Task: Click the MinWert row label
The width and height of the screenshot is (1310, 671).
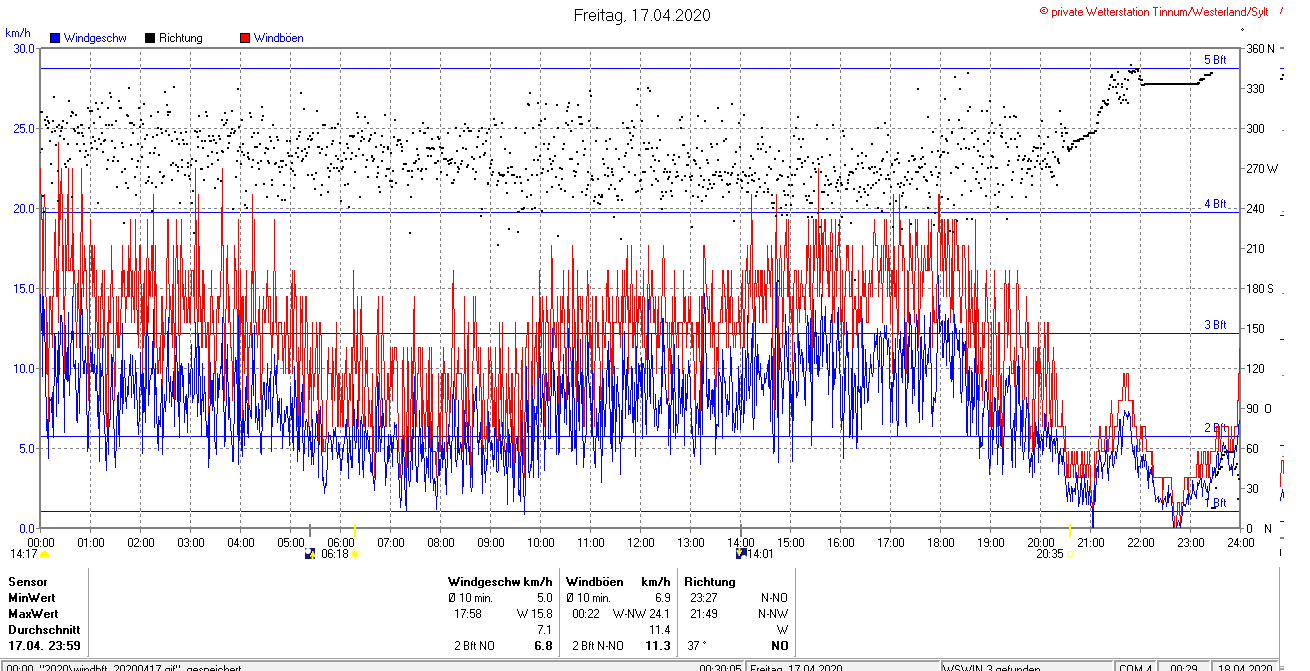Action: [32, 598]
